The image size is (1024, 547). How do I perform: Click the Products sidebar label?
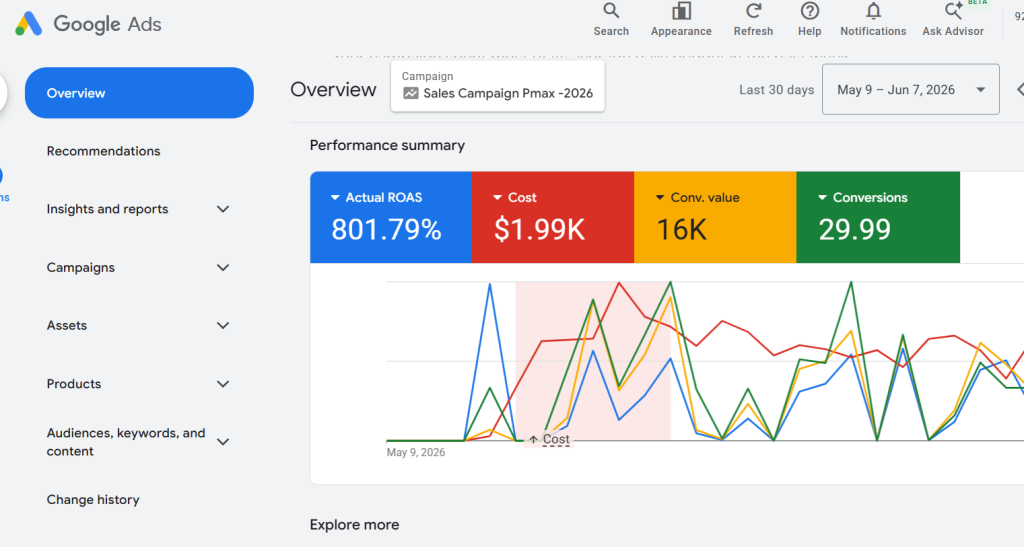[74, 384]
